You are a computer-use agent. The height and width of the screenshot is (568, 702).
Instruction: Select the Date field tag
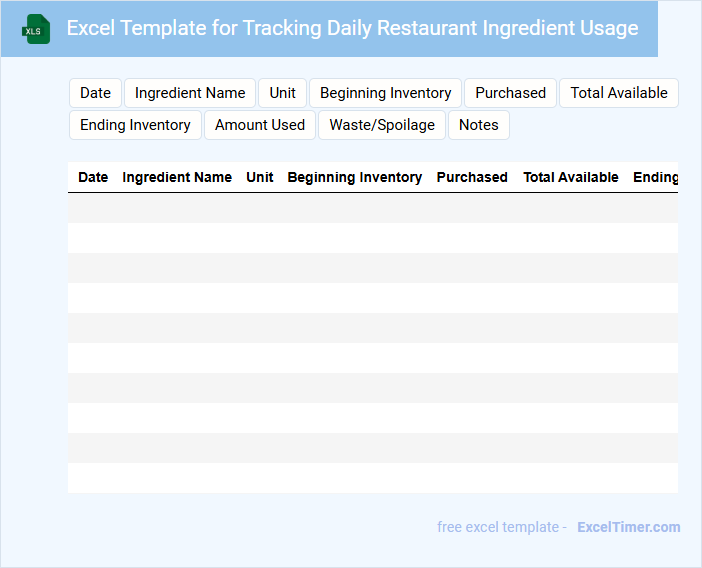tap(95, 93)
